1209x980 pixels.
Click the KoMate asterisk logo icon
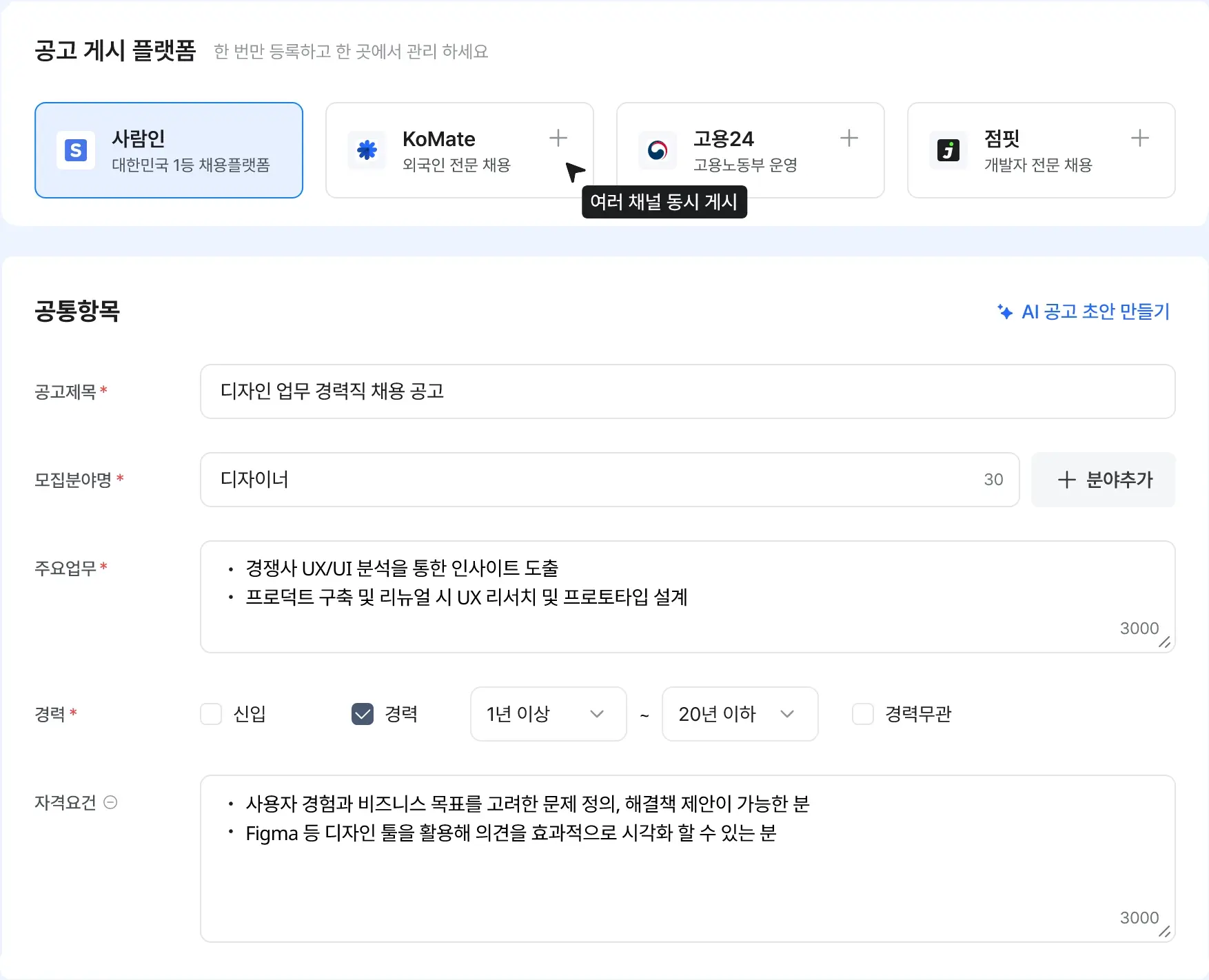[x=367, y=150]
